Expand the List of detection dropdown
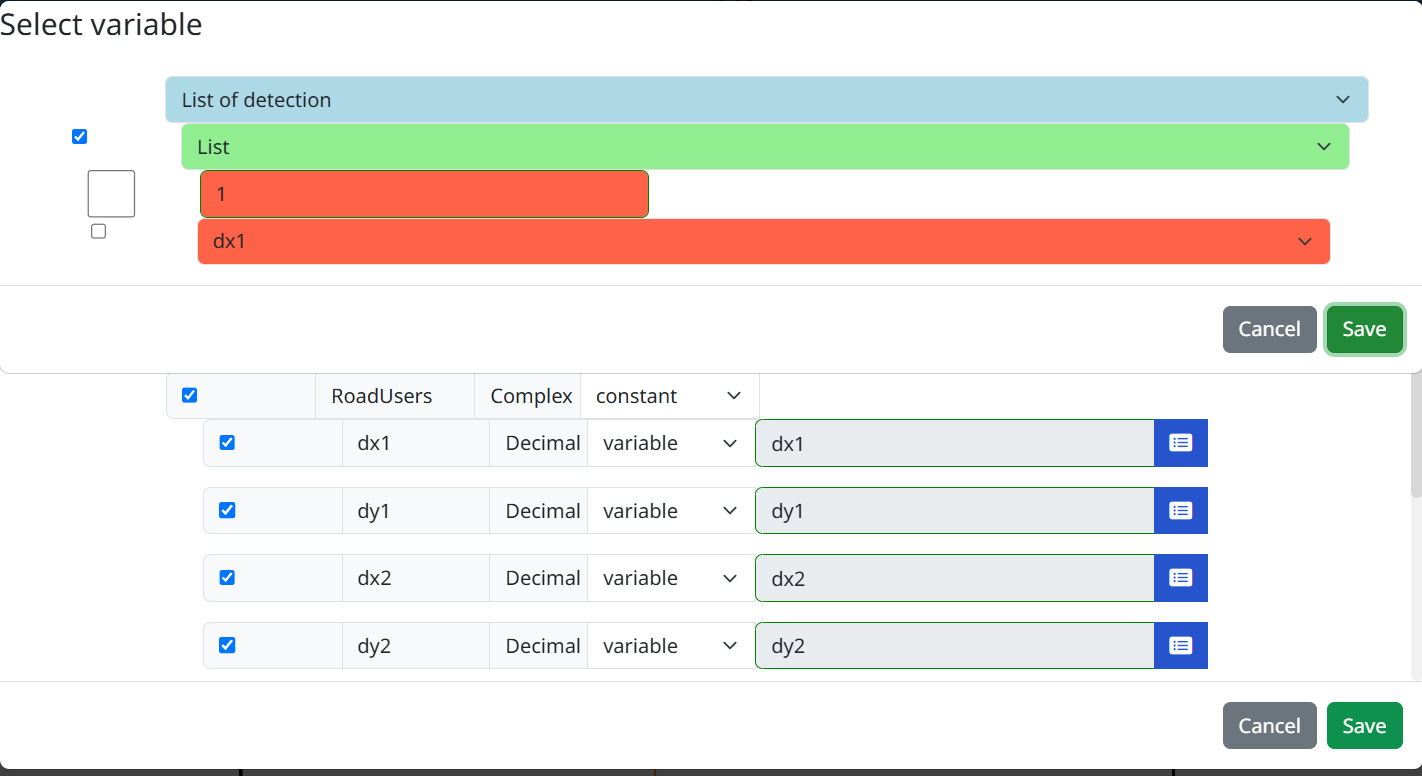Image resolution: width=1422 pixels, height=776 pixels. (x=767, y=100)
